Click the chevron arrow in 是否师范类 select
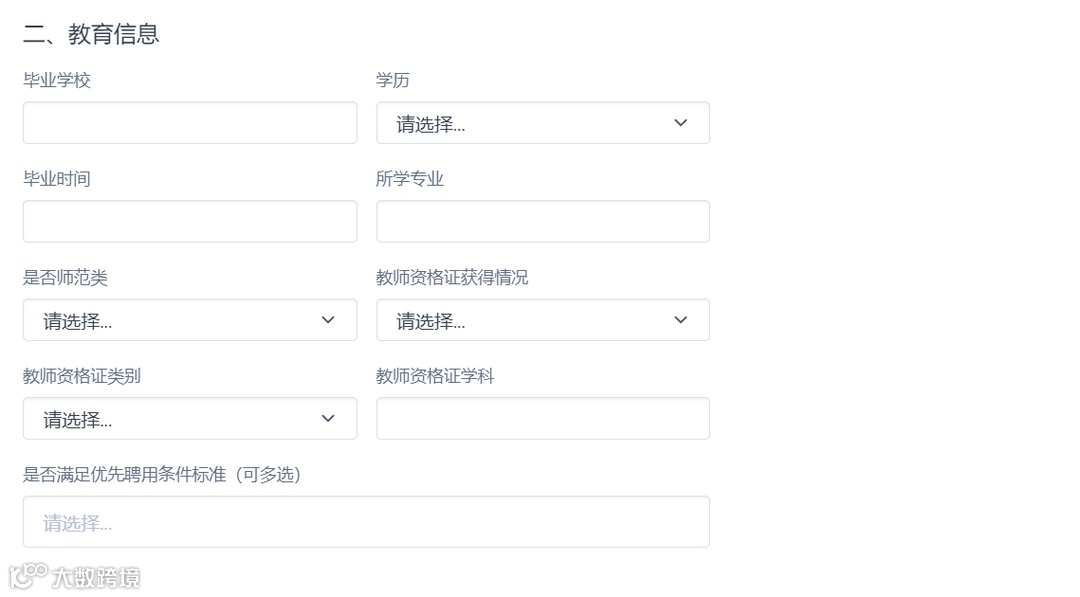Screen dimensions: 1080x597 tap(328, 320)
